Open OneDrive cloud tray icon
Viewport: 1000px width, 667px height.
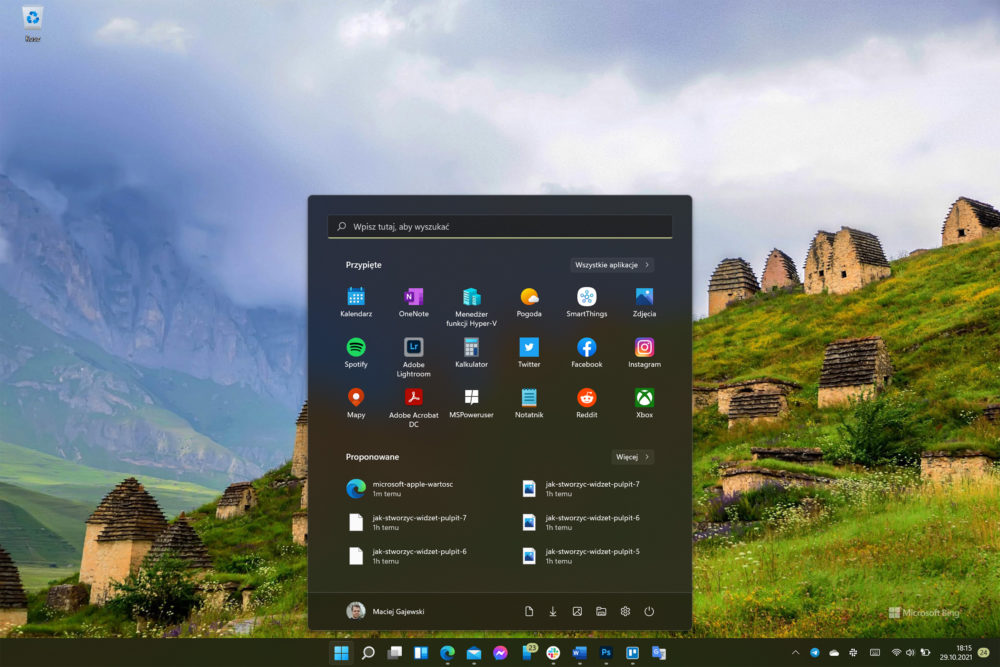834,652
